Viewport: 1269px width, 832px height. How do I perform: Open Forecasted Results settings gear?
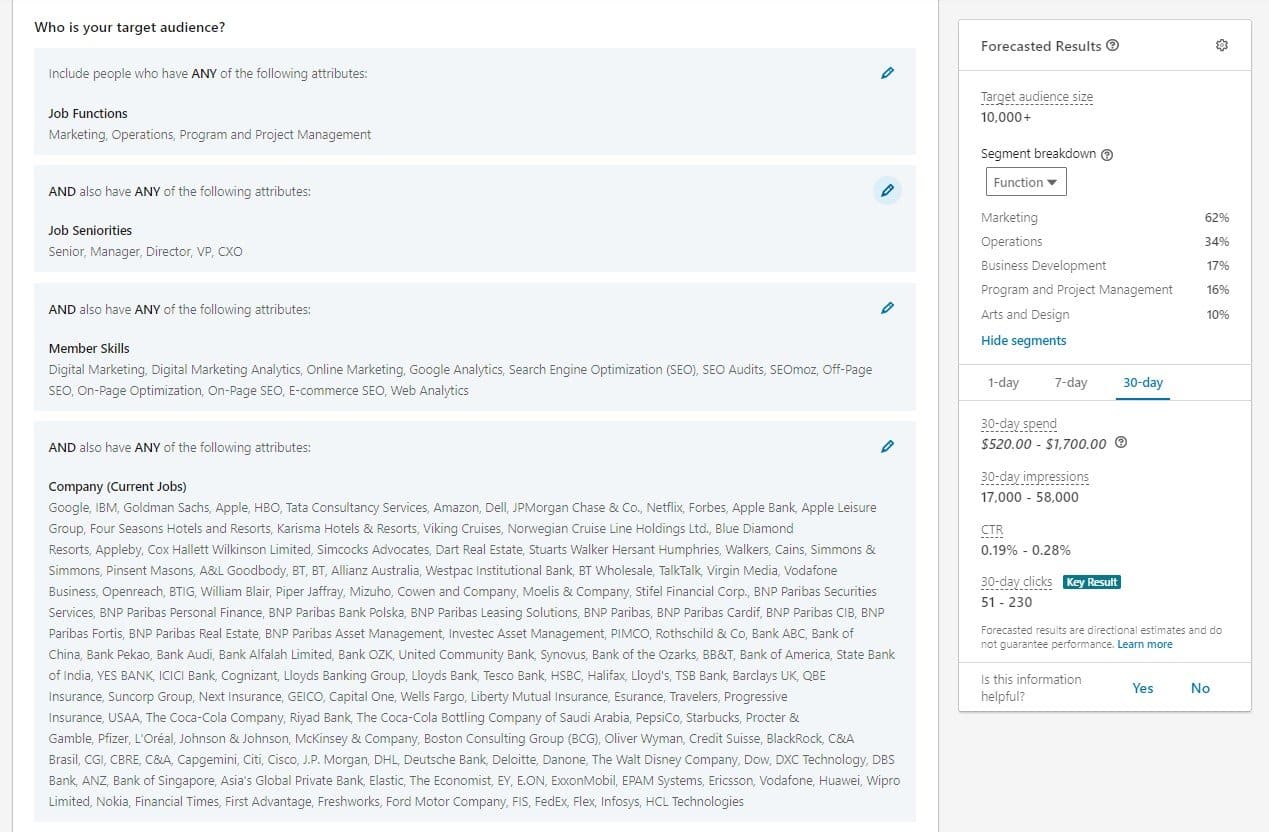click(x=1221, y=46)
